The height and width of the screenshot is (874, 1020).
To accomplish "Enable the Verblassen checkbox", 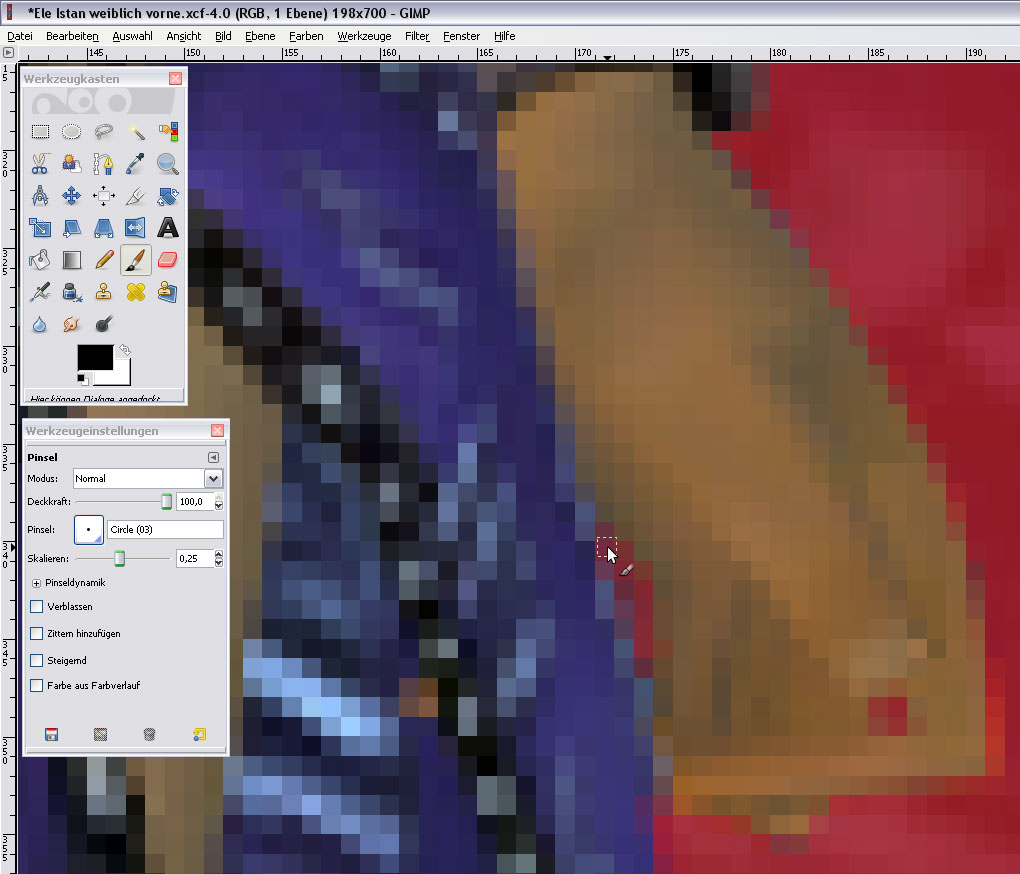I will (37, 606).
